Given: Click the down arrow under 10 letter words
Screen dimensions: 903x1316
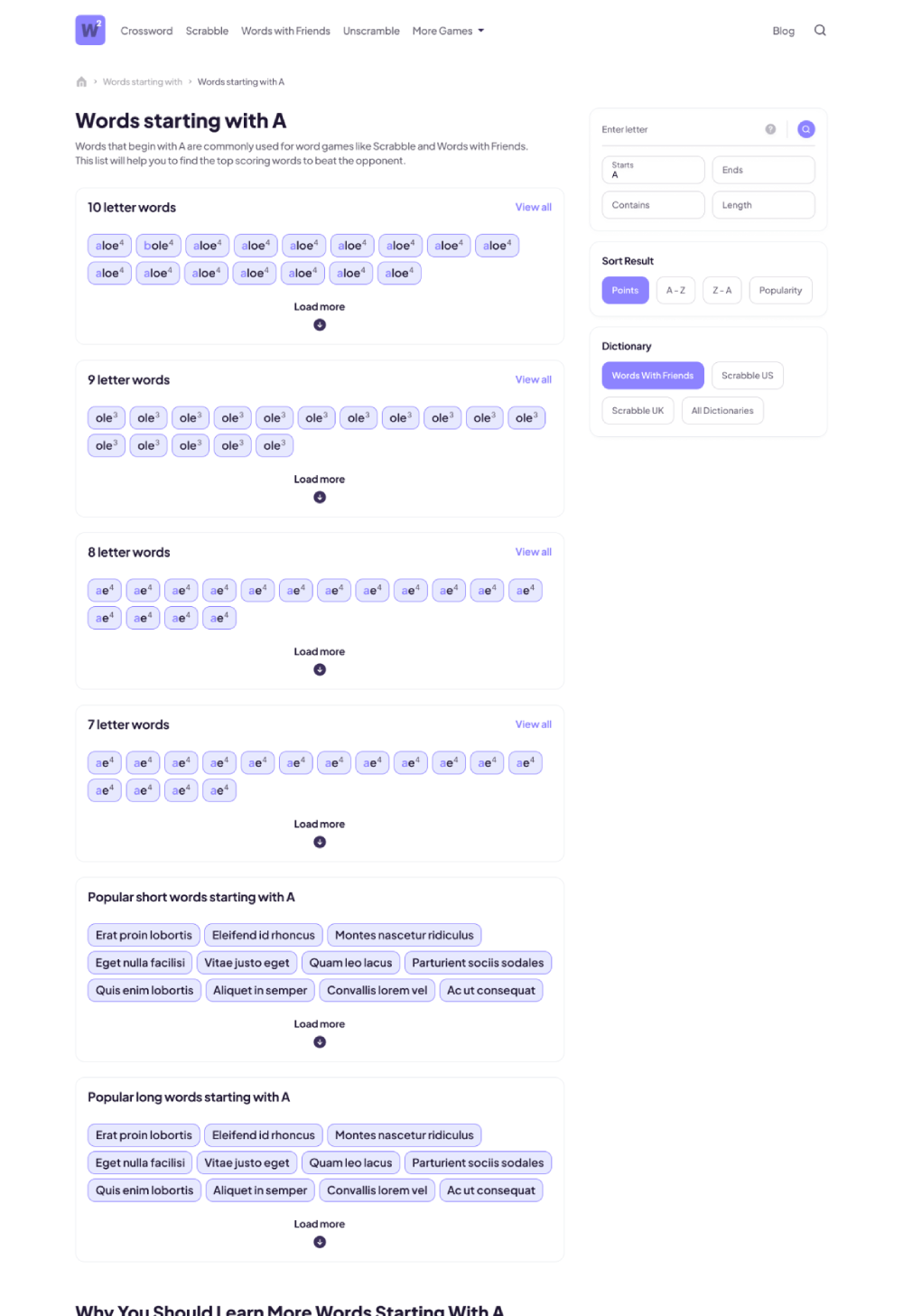Looking at the screenshot, I should click(x=320, y=325).
